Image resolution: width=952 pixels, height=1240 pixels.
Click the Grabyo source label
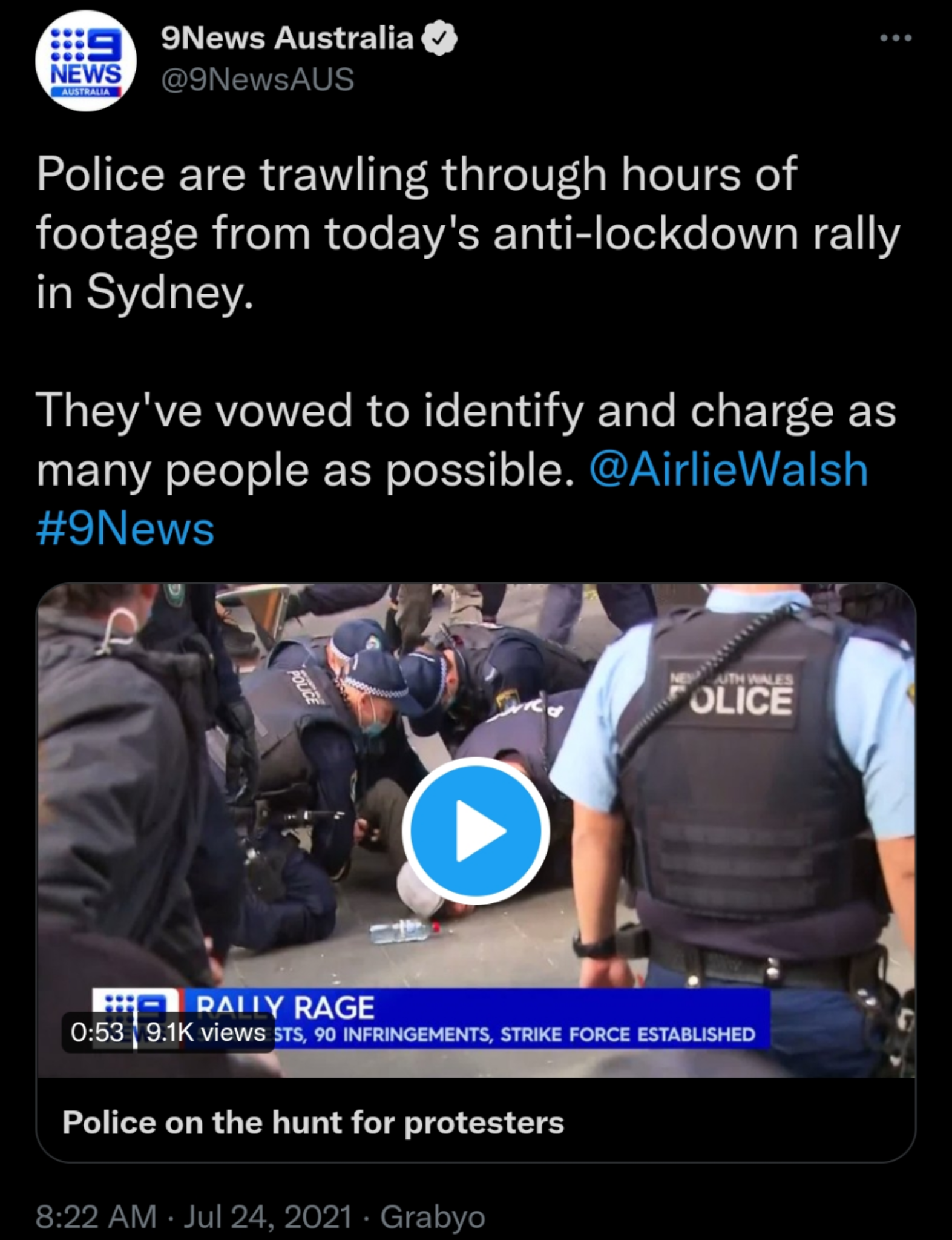point(433,1216)
